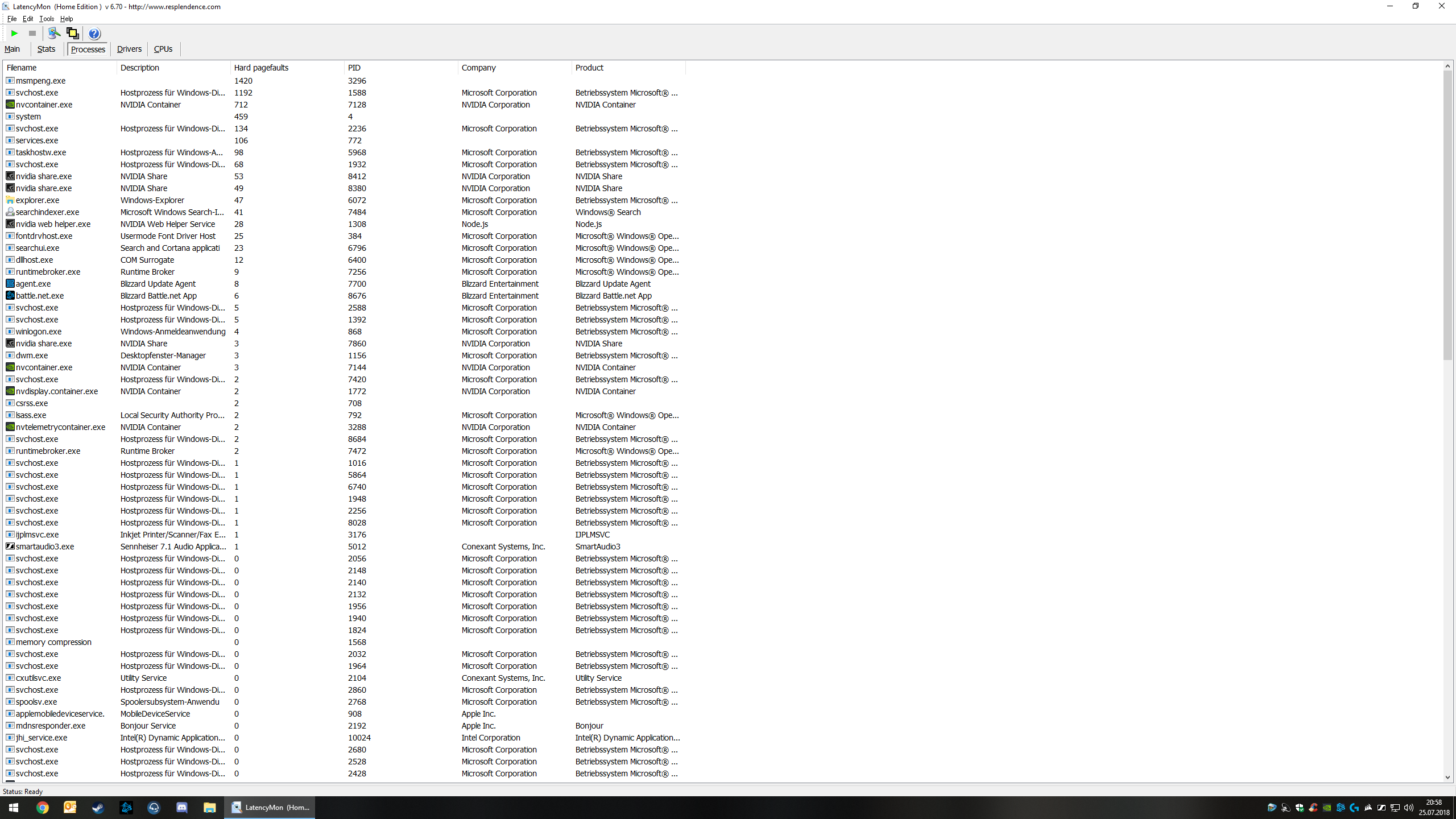This screenshot has width=1456, height=819.
Task: Click the volume icon in the system tray
Action: (1408, 808)
